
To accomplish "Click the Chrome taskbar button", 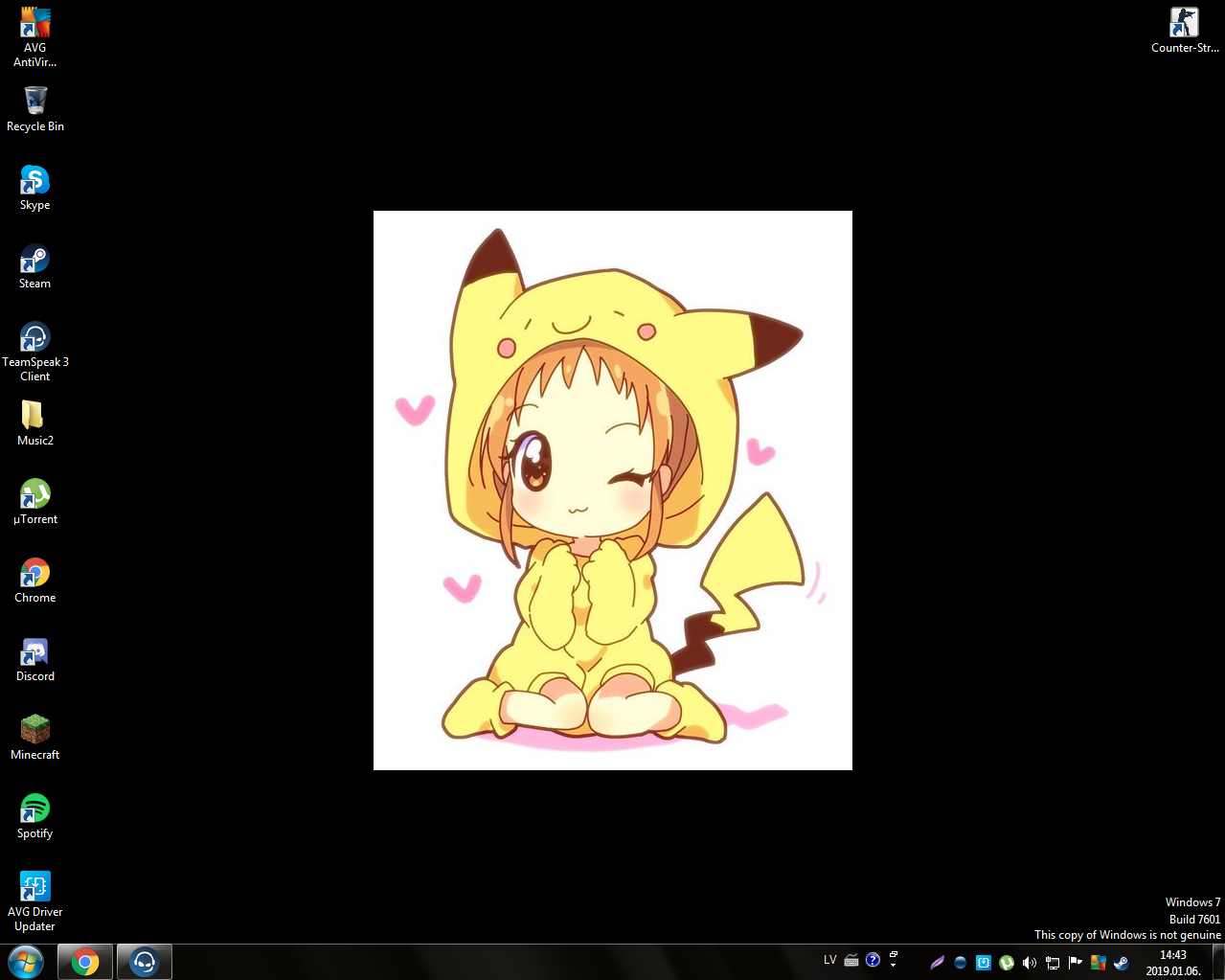I will point(85,962).
